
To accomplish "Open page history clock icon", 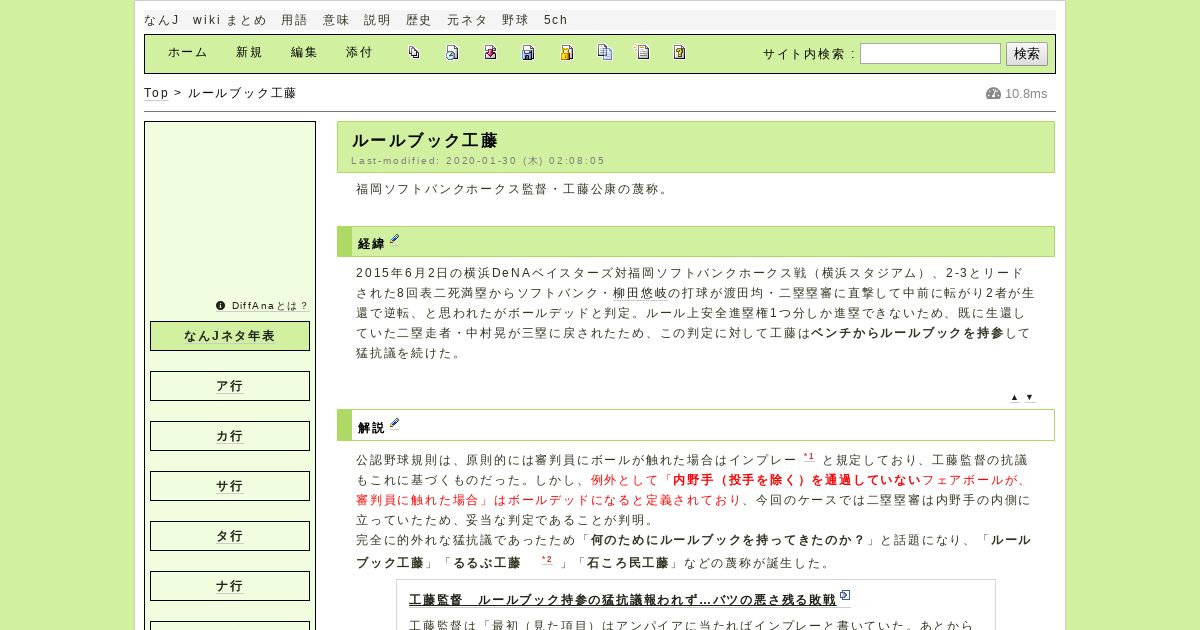I will click(x=452, y=53).
